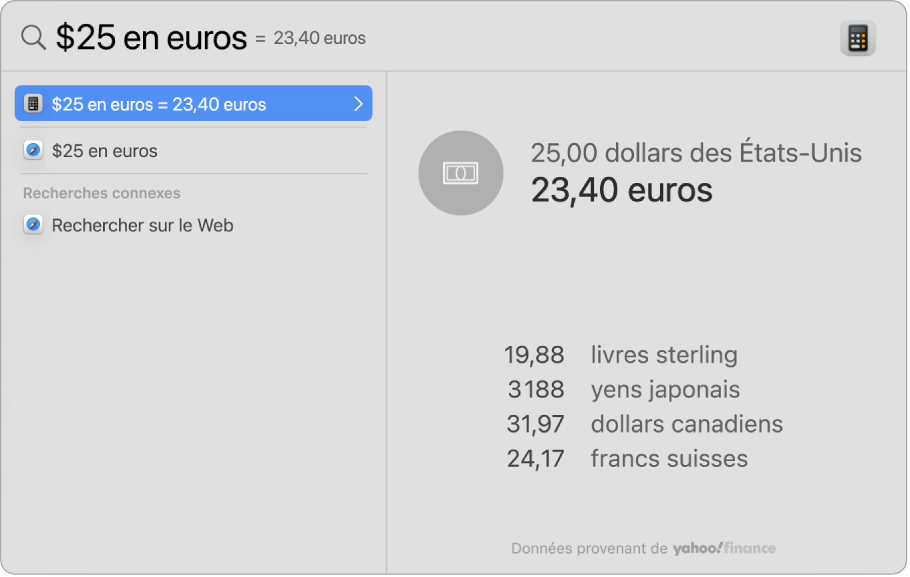Click the banknote currency icon
The image size is (910, 577).
460,172
